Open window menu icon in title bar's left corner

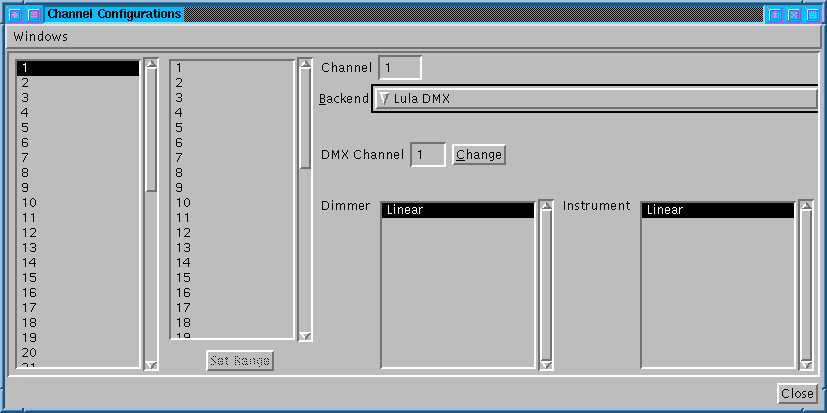14,15
